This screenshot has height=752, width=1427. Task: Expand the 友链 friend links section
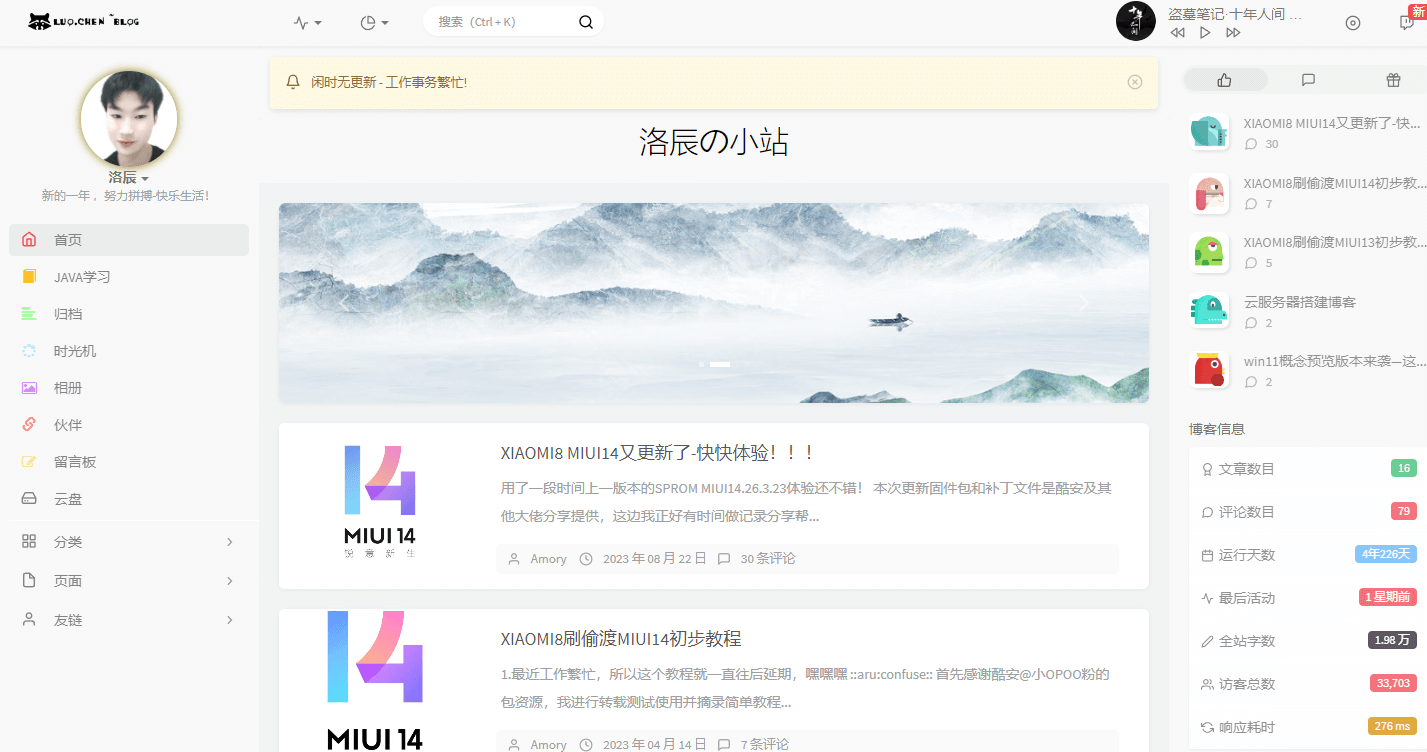click(129, 620)
